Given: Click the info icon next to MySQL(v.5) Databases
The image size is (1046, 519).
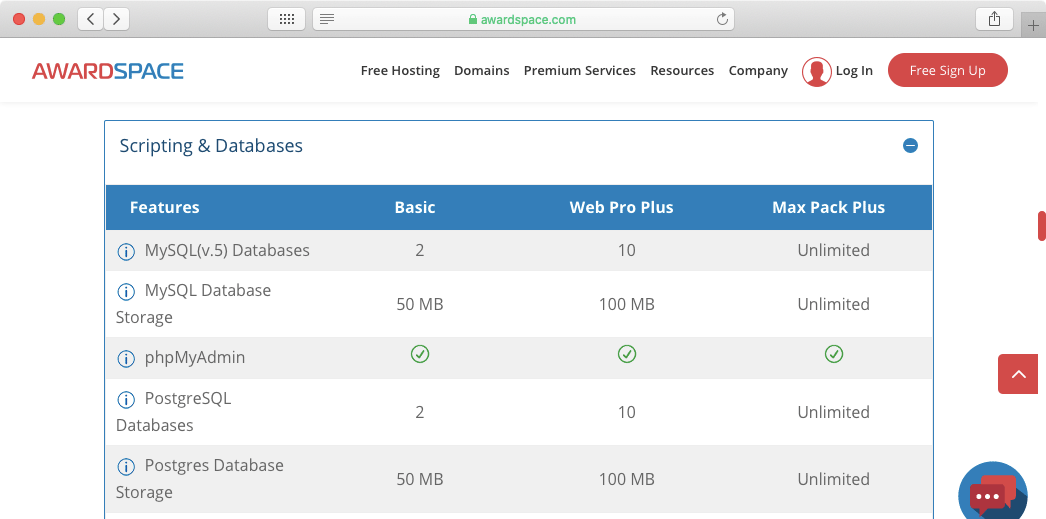Looking at the screenshot, I should point(126,251).
